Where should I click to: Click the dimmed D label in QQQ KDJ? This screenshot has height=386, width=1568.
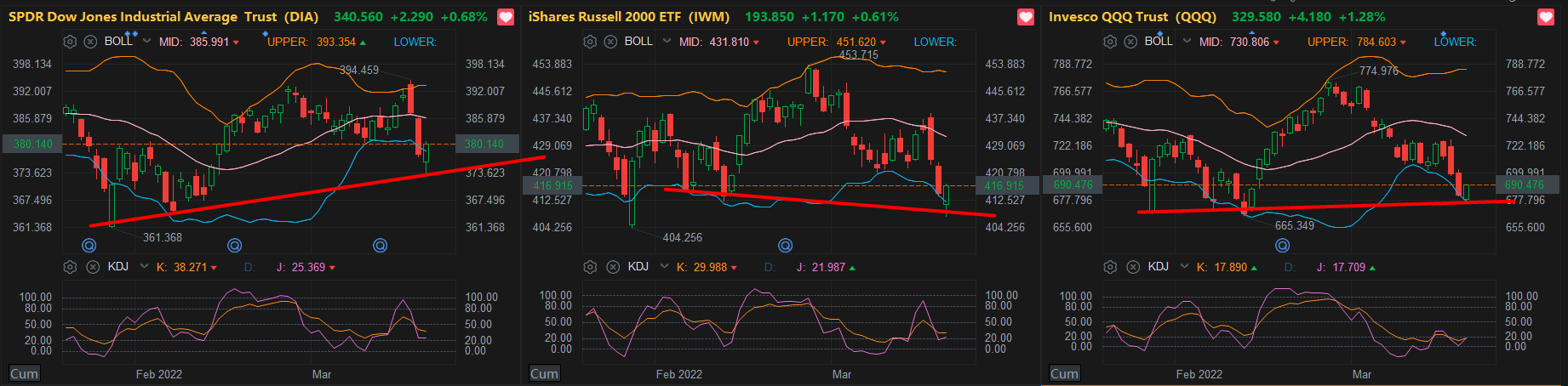coord(1290,267)
